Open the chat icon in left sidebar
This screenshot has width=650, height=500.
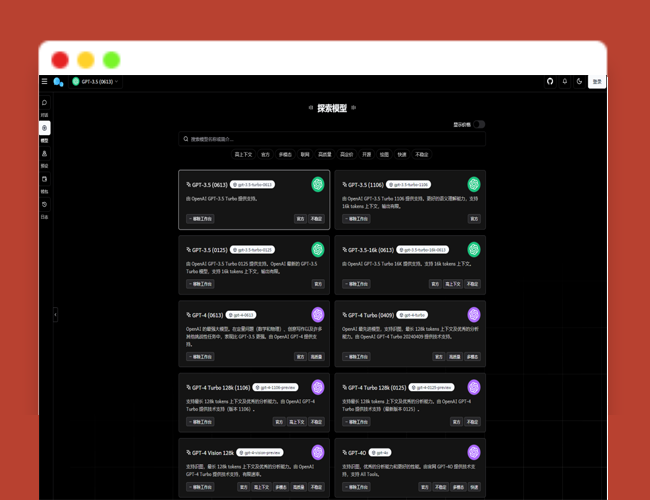44,103
